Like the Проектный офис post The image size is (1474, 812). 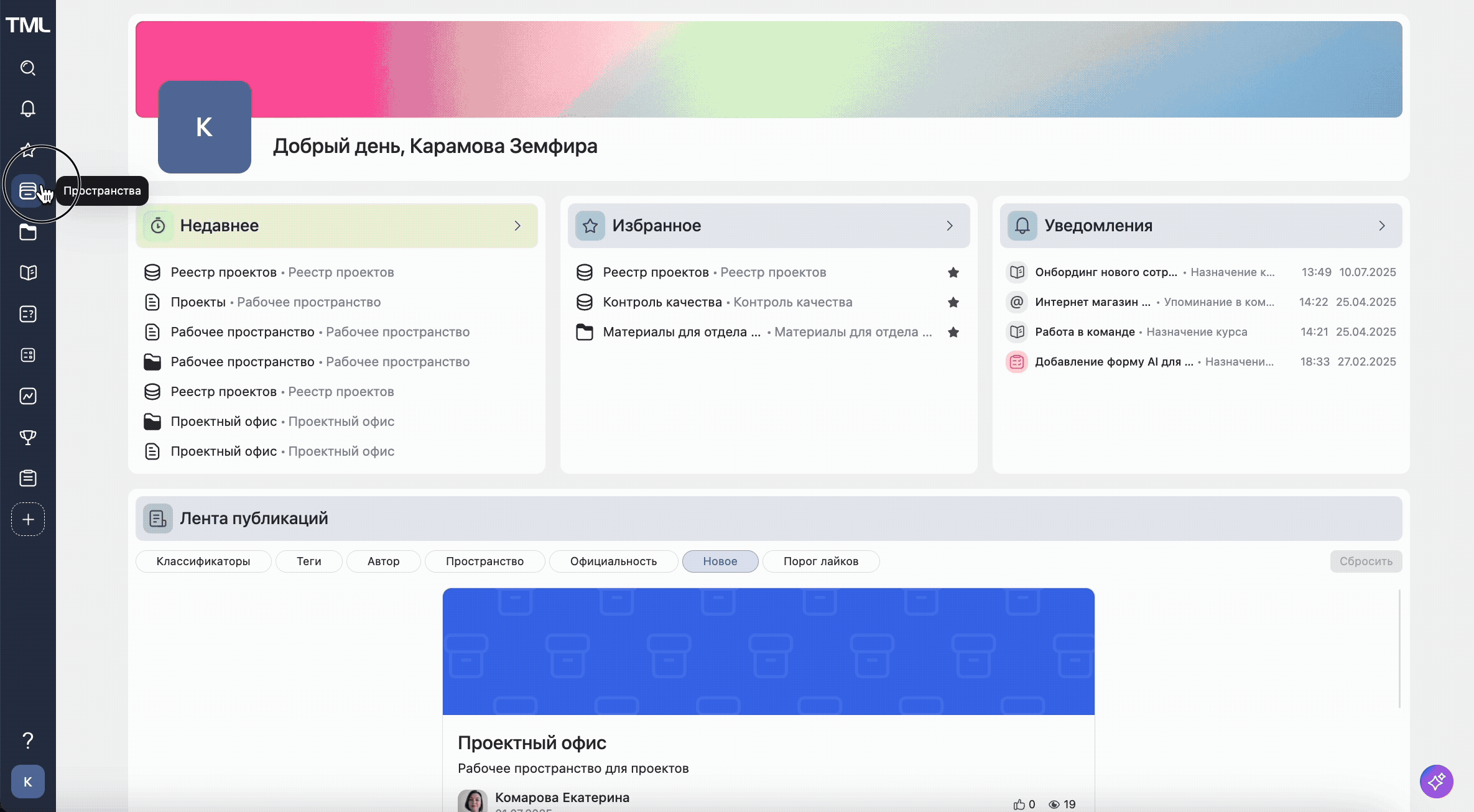[1019, 803]
